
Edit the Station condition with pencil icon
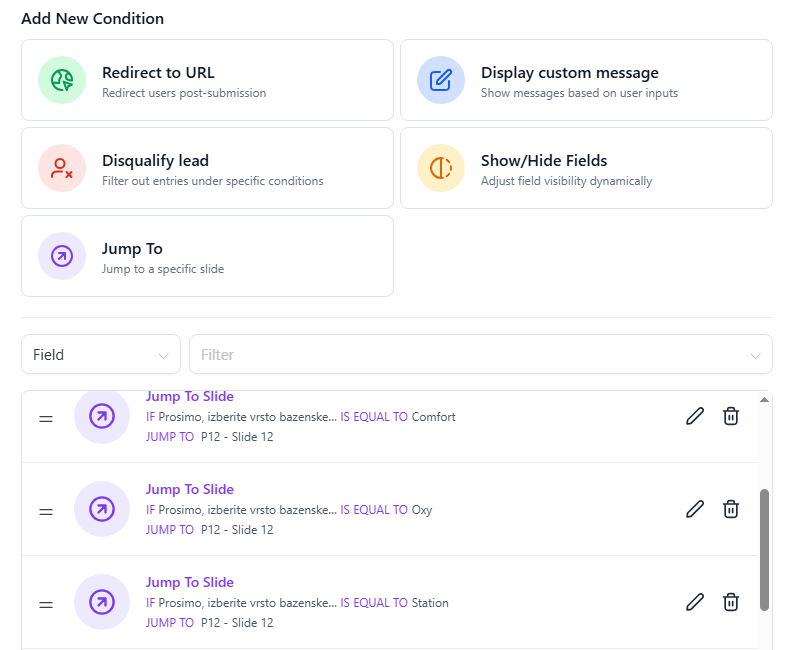click(695, 602)
